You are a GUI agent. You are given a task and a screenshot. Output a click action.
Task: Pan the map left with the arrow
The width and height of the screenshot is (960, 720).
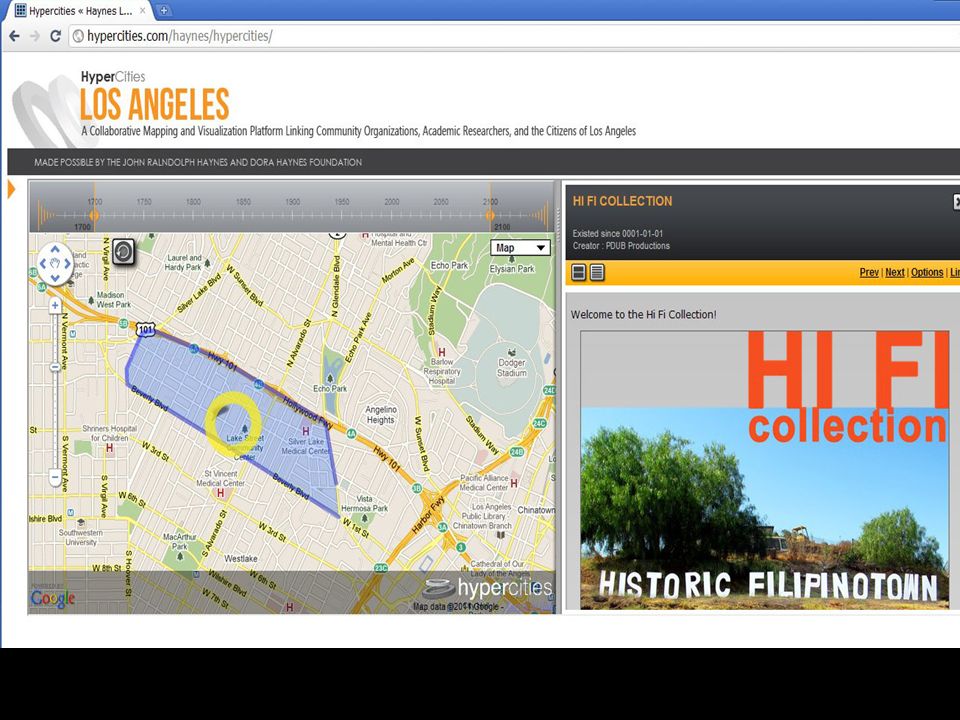click(42, 264)
